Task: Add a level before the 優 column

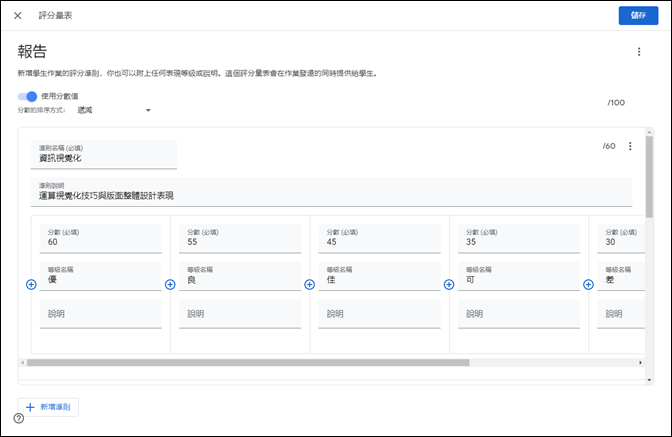Action: point(31,284)
